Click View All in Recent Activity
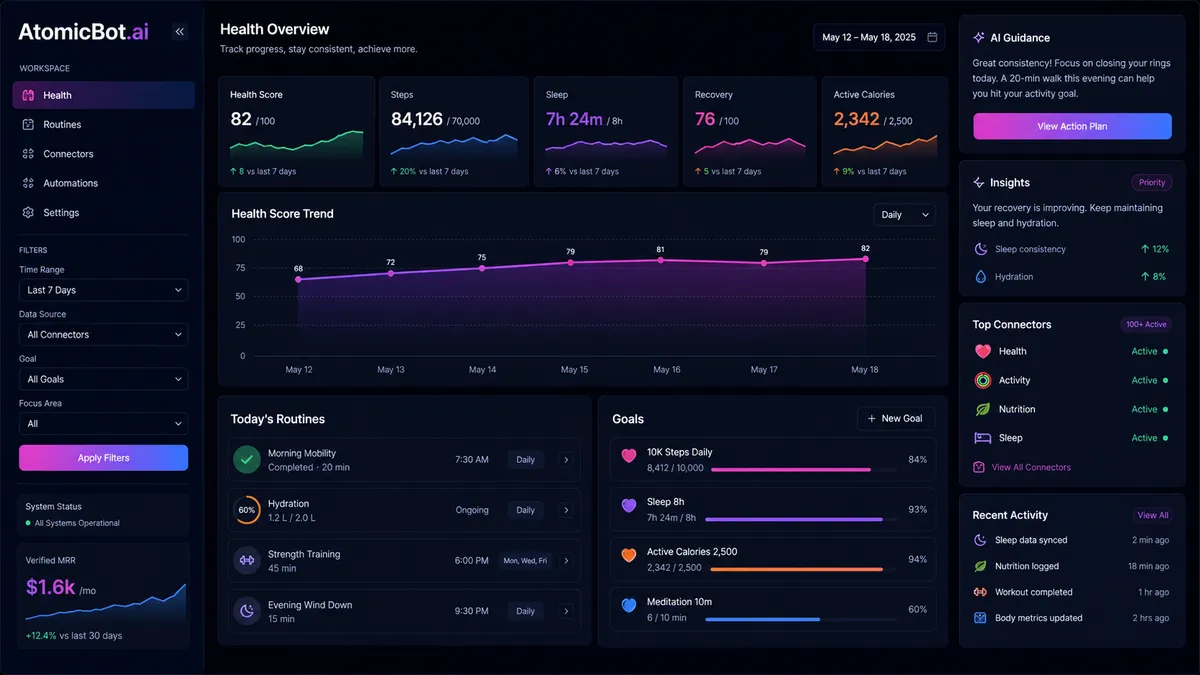 1153,515
